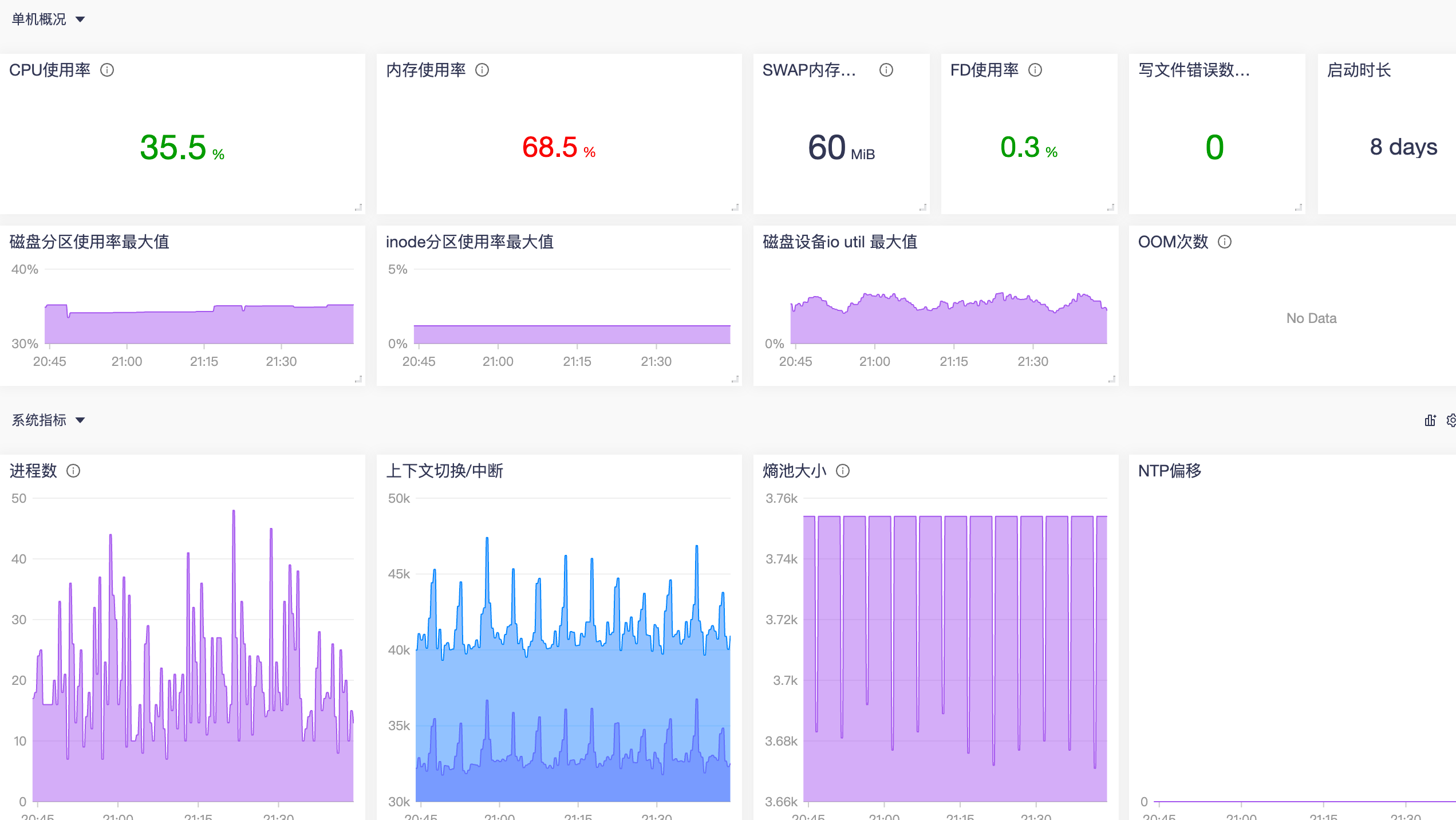The height and width of the screenshot is (820, 1456).
Task: Open the info icon beside CPU使用率
Action: [107, 70]
